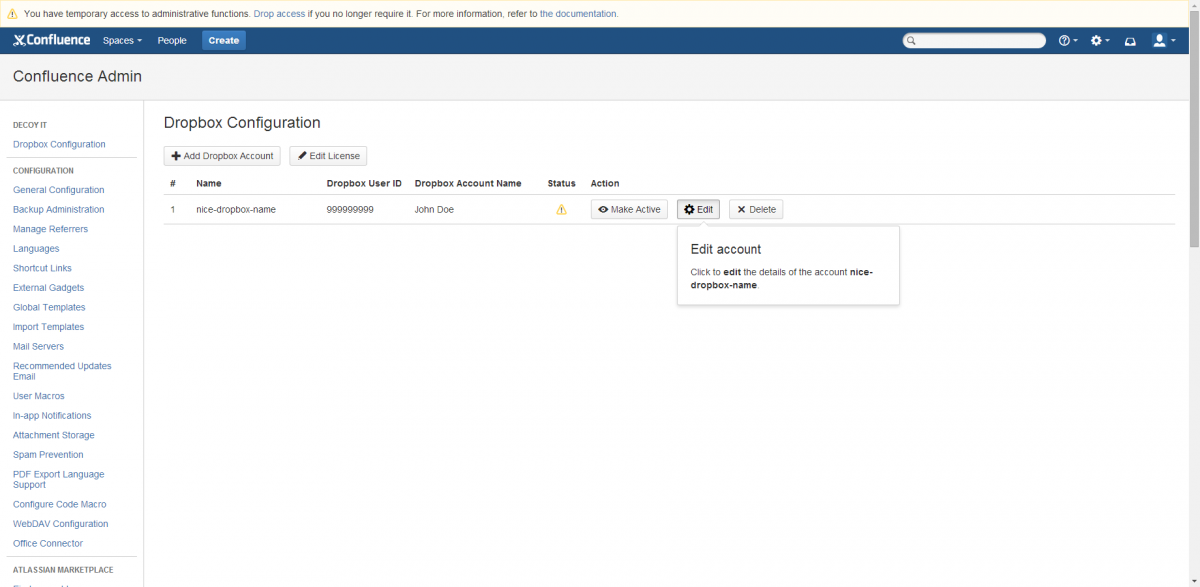Delete the nice-dropbox-name account
This screenshot has height=587, width=1200.
tap(756, 210)
